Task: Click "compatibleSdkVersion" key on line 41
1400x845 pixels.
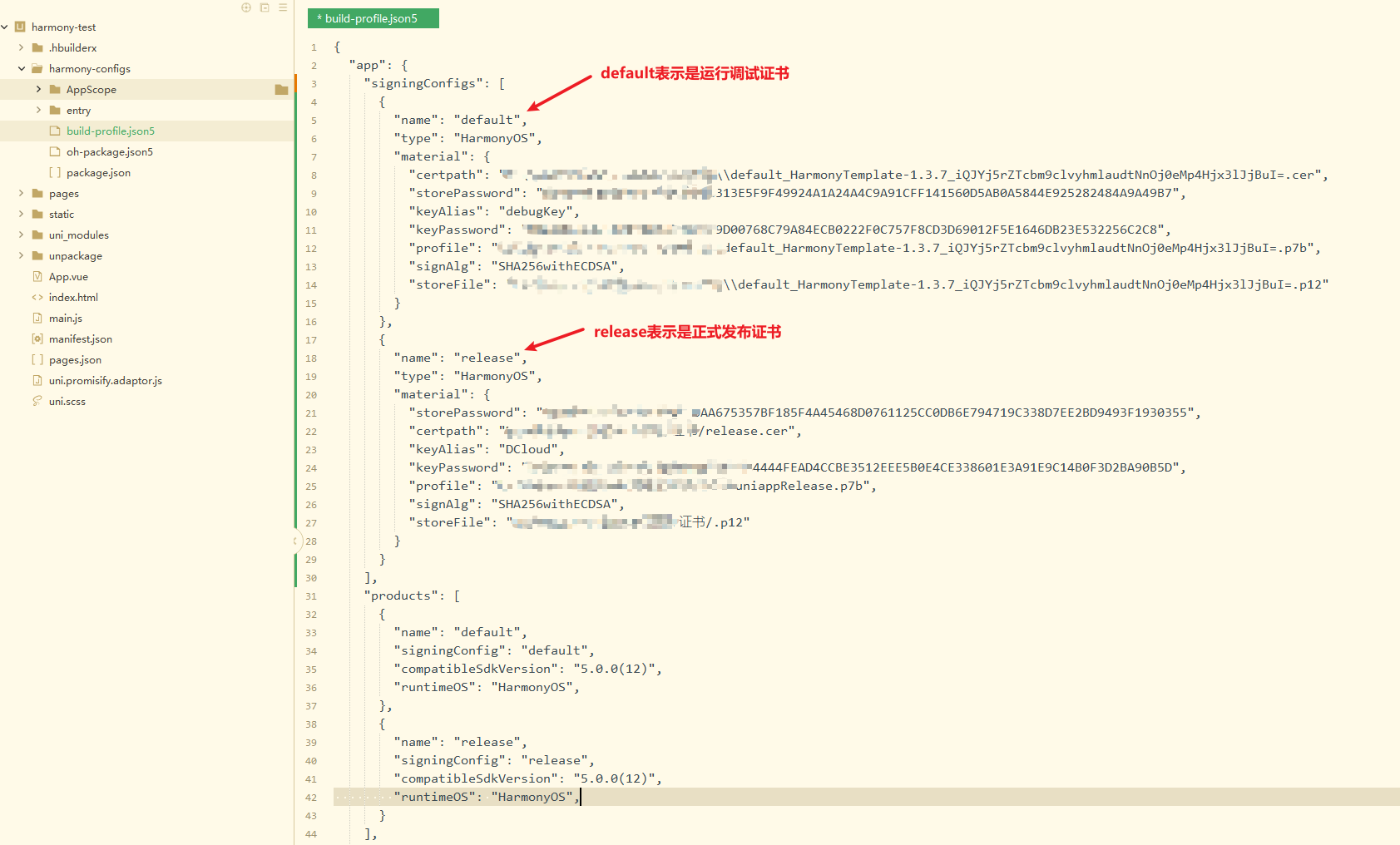Action: tap(476, 778)
